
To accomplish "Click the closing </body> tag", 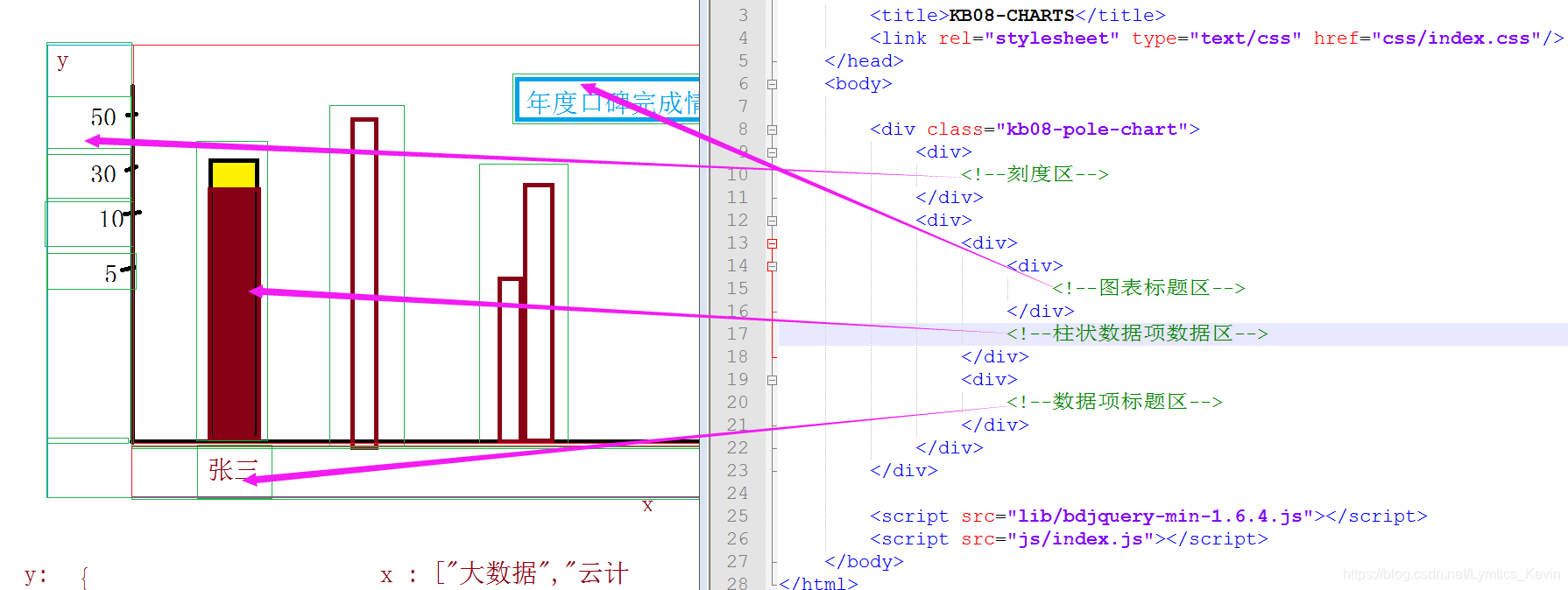I will click(864, 561).
